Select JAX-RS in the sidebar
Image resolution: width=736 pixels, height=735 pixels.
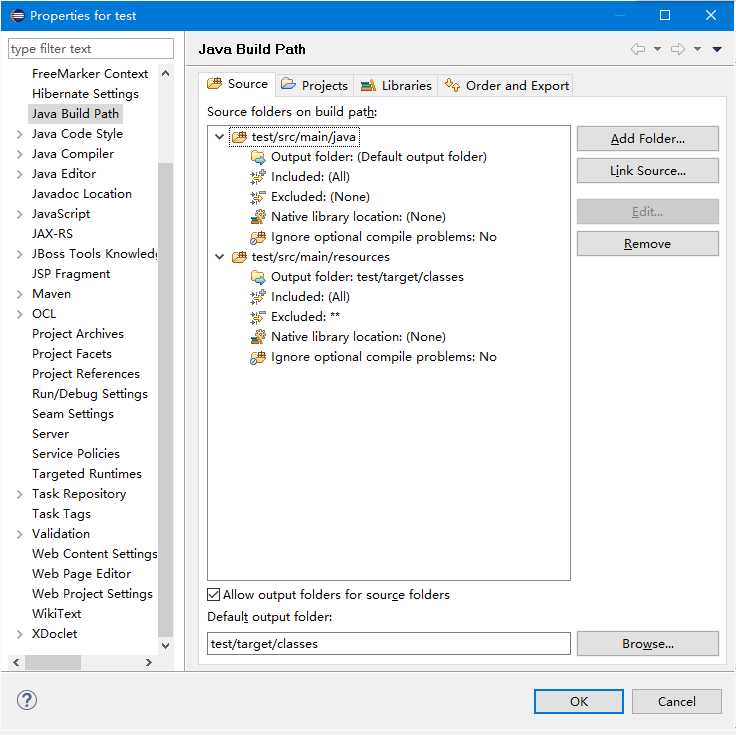52,234
